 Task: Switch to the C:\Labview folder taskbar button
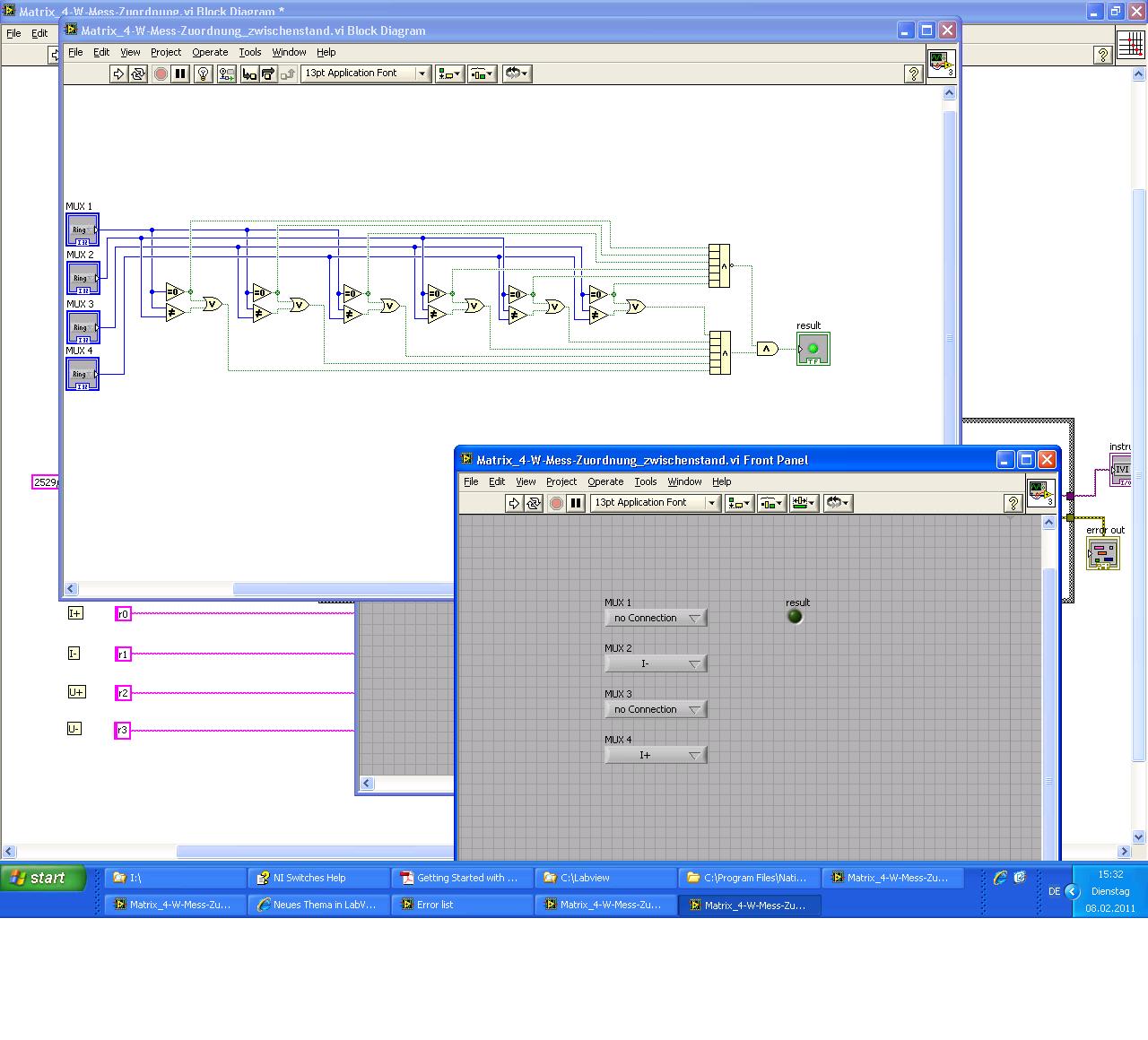click(x=605, y=878)
